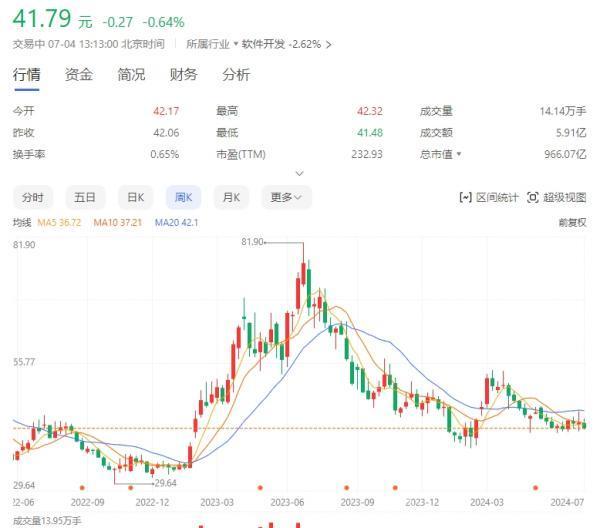Click the 最低 value 41.48

coord(370,133)
